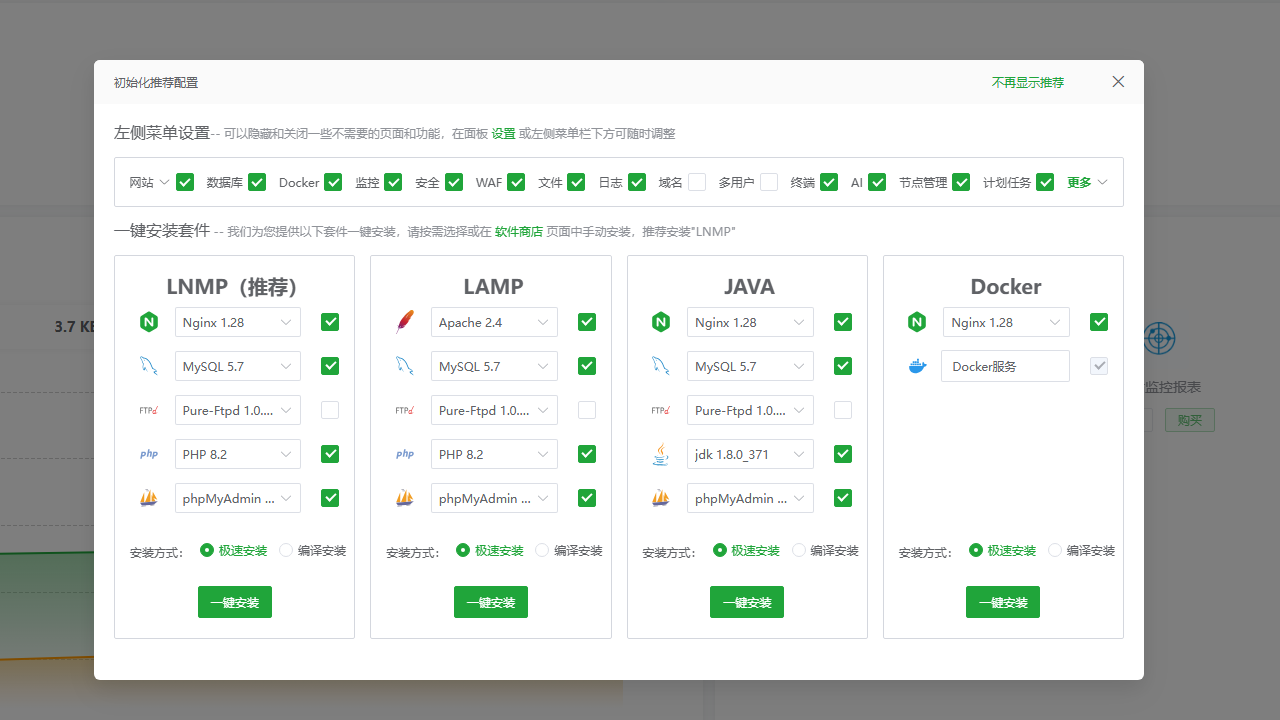Click the MySQL dolphin icon in LAMP panel
The height and width of the screenshot is (720, 1280).
pyautogui.click(x=405, y=366)
